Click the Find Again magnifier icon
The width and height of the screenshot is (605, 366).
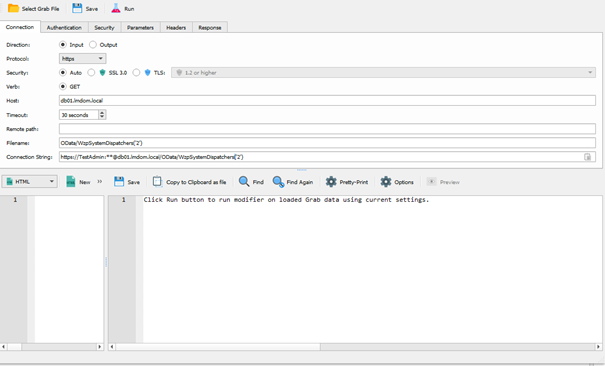point(278,182)
